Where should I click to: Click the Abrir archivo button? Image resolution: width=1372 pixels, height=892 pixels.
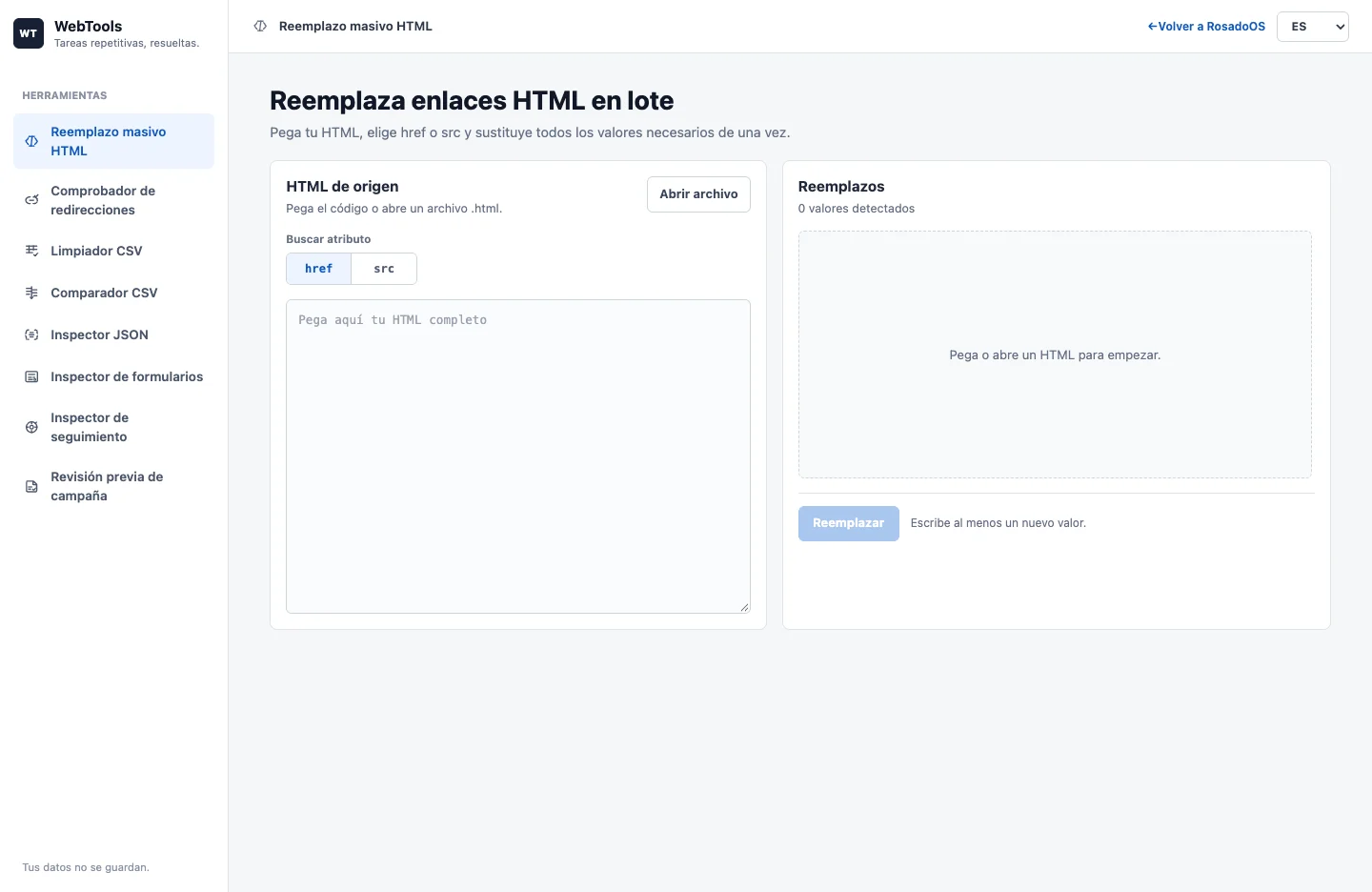point(698,194)
